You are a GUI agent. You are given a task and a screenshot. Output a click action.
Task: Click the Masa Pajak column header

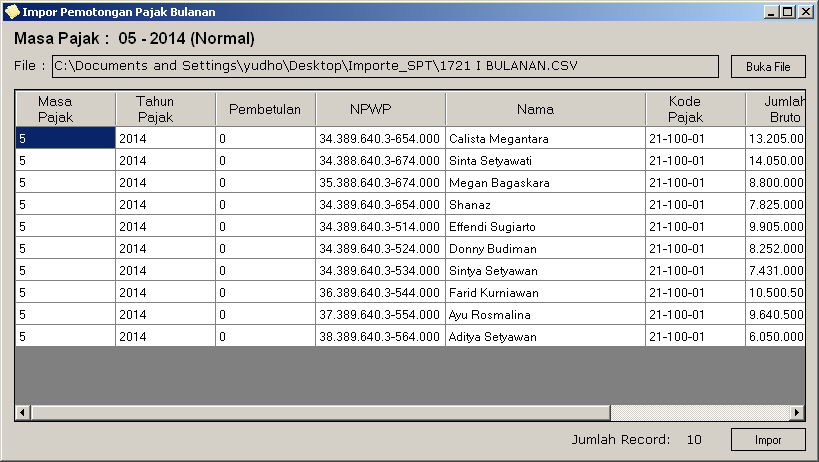tap(65, 109)
